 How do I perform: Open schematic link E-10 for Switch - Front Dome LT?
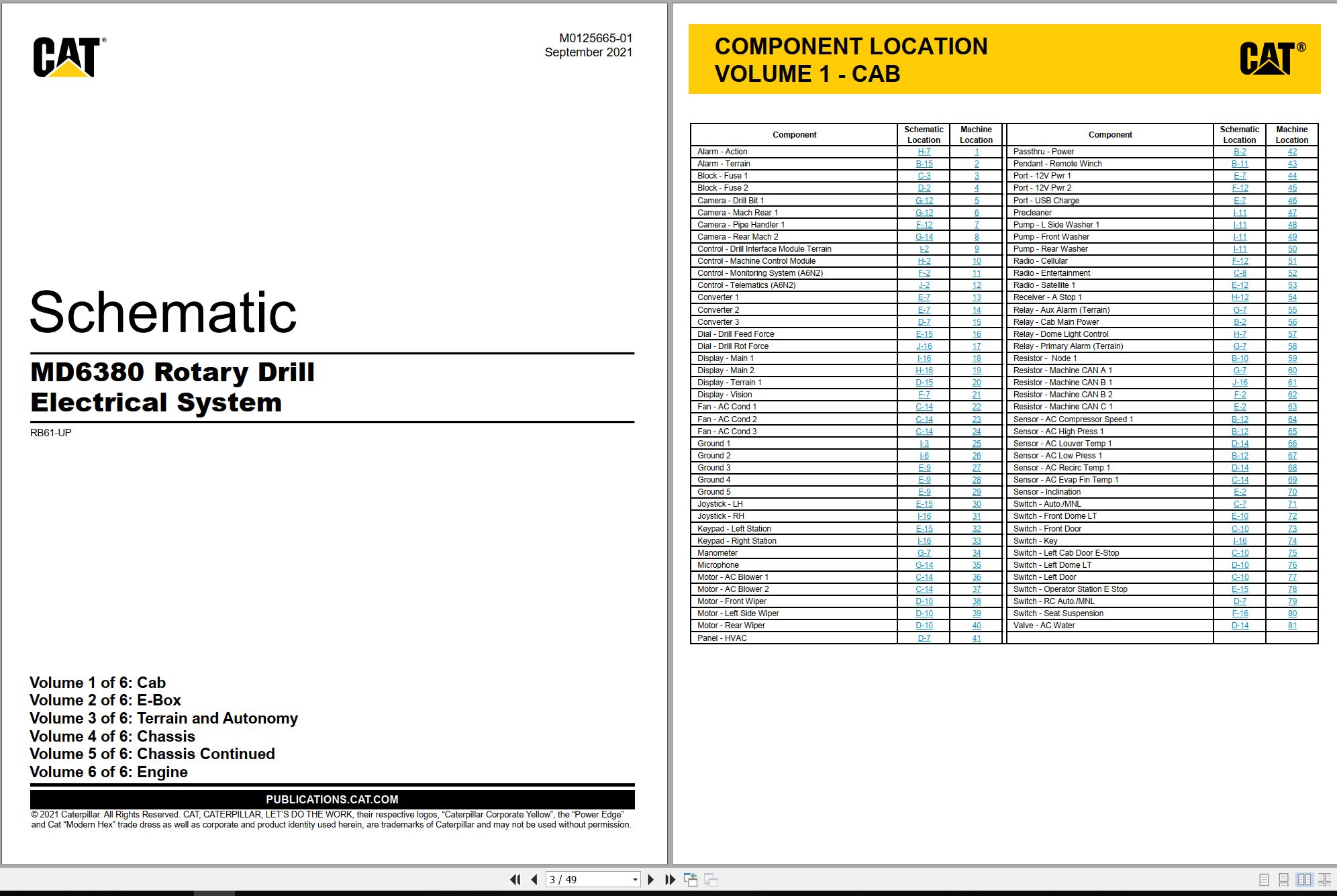pyautogui.click(x=1240, y=516)
